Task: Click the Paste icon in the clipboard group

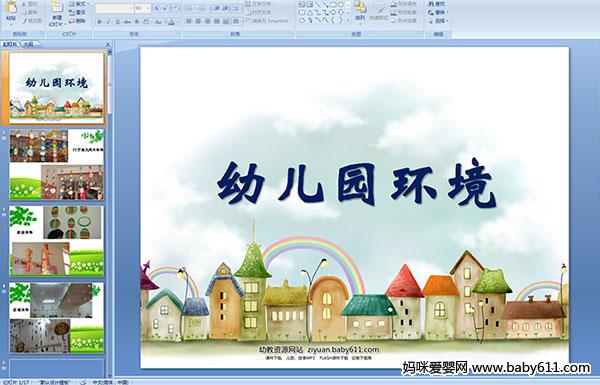Action: 11,11
